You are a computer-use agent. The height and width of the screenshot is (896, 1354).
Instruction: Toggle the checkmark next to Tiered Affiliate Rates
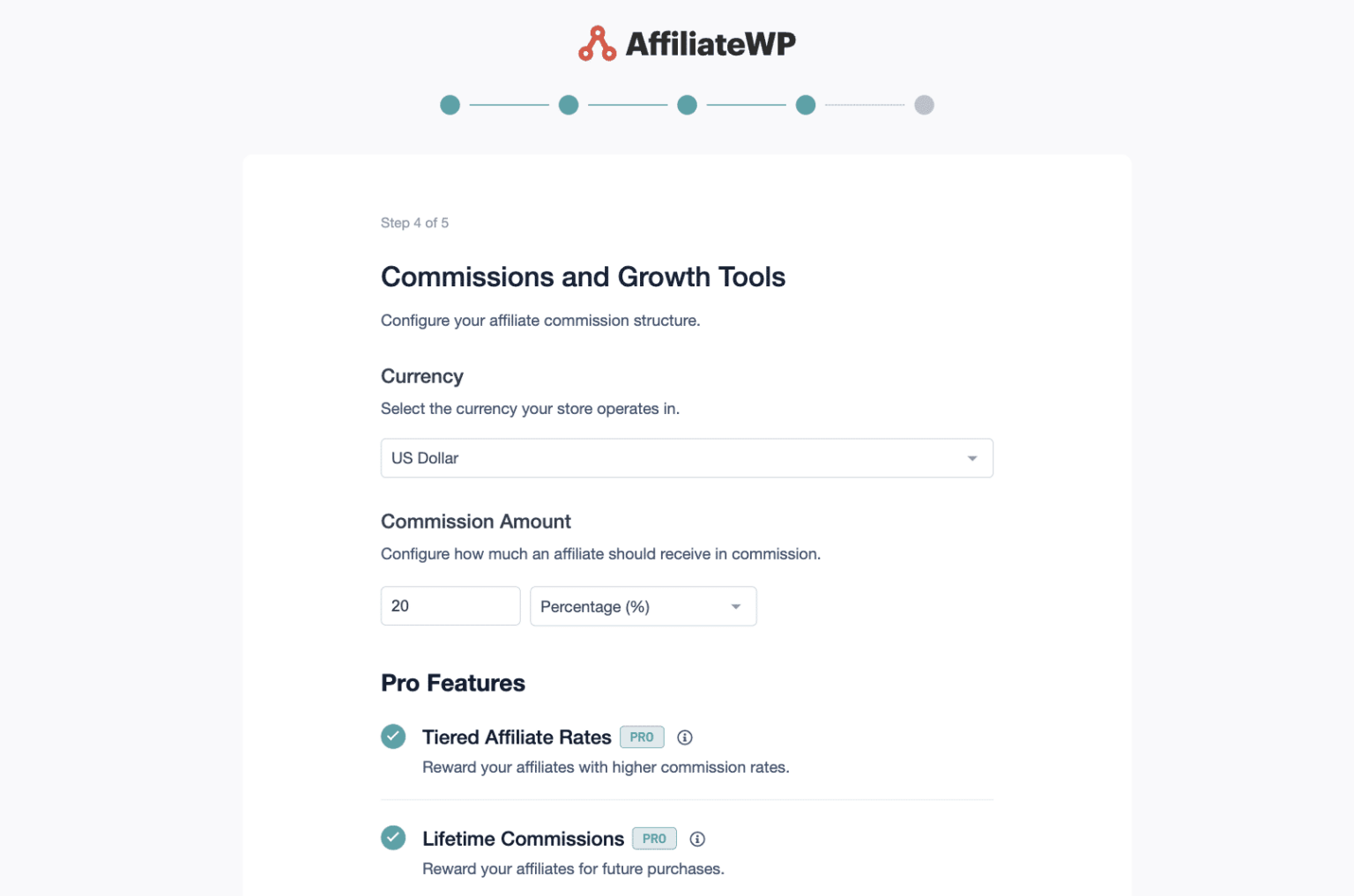click(x=393, y=737)
